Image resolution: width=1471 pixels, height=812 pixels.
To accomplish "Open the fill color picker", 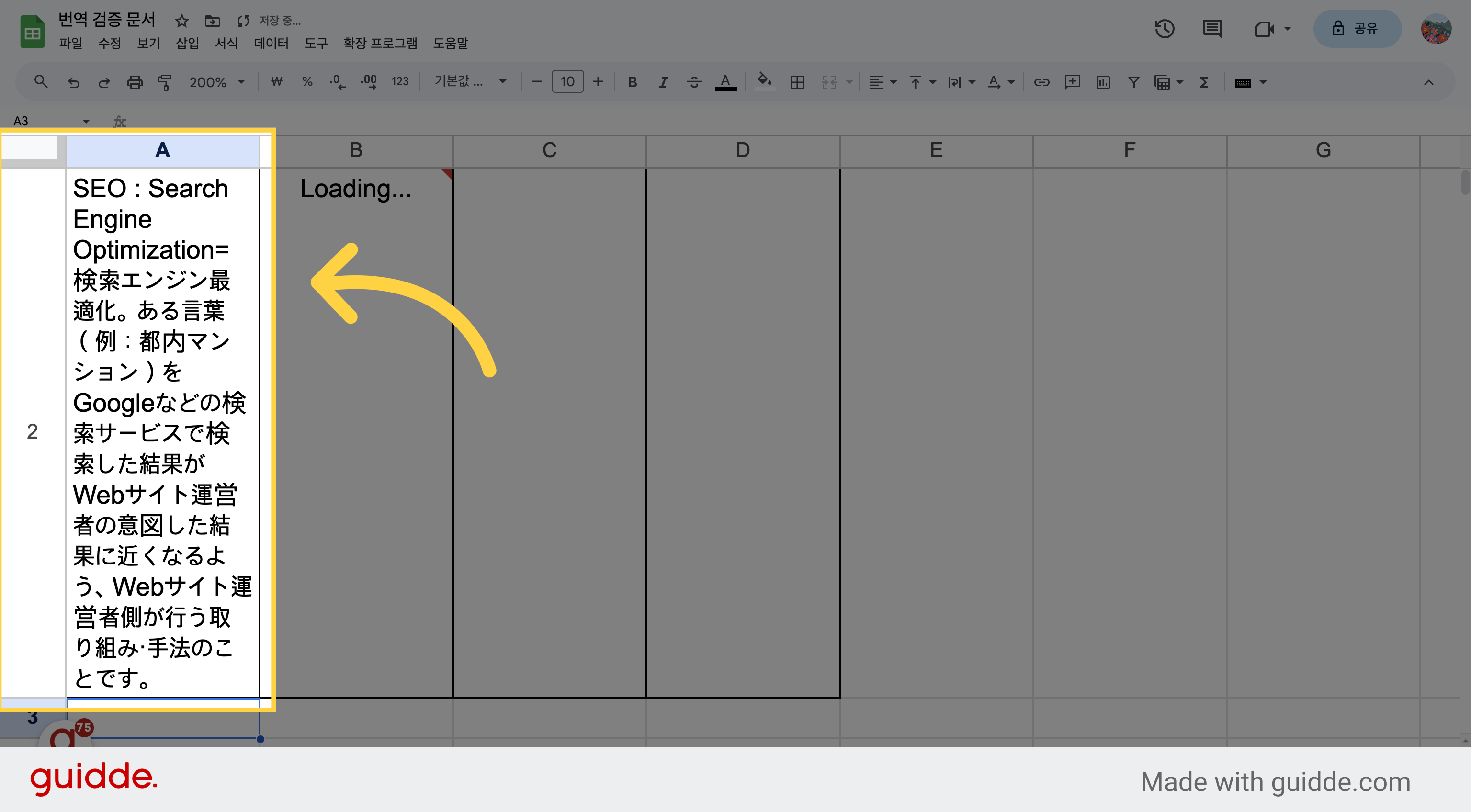I will (765, 82).
